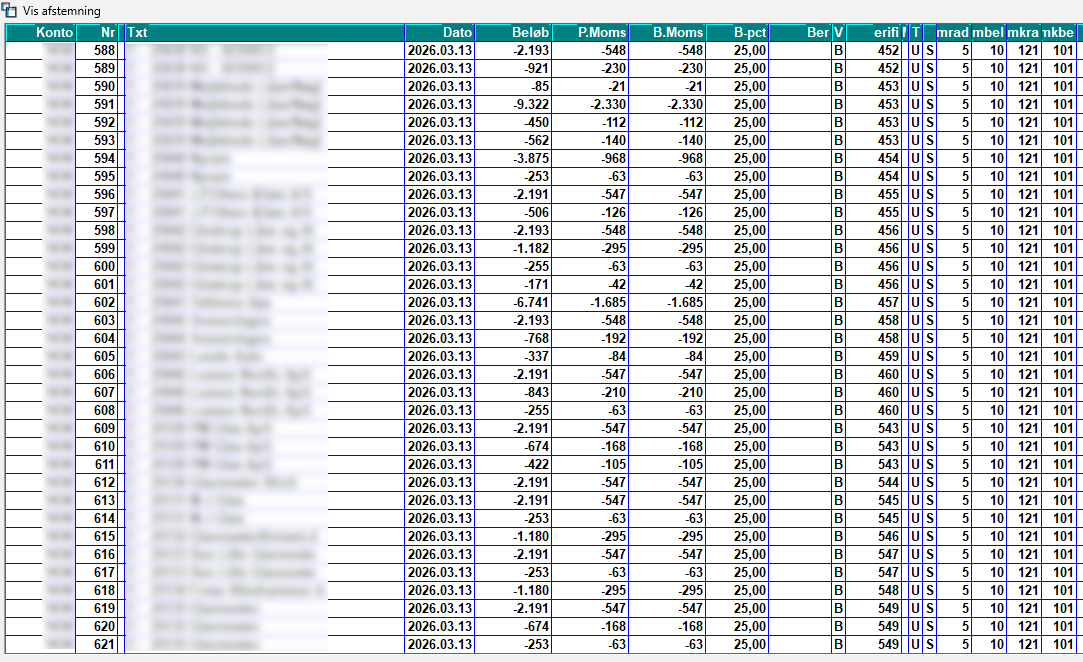Screen dimensions: 1083x662
Task: Click the nkbe column header
Action: point(1059,32)
